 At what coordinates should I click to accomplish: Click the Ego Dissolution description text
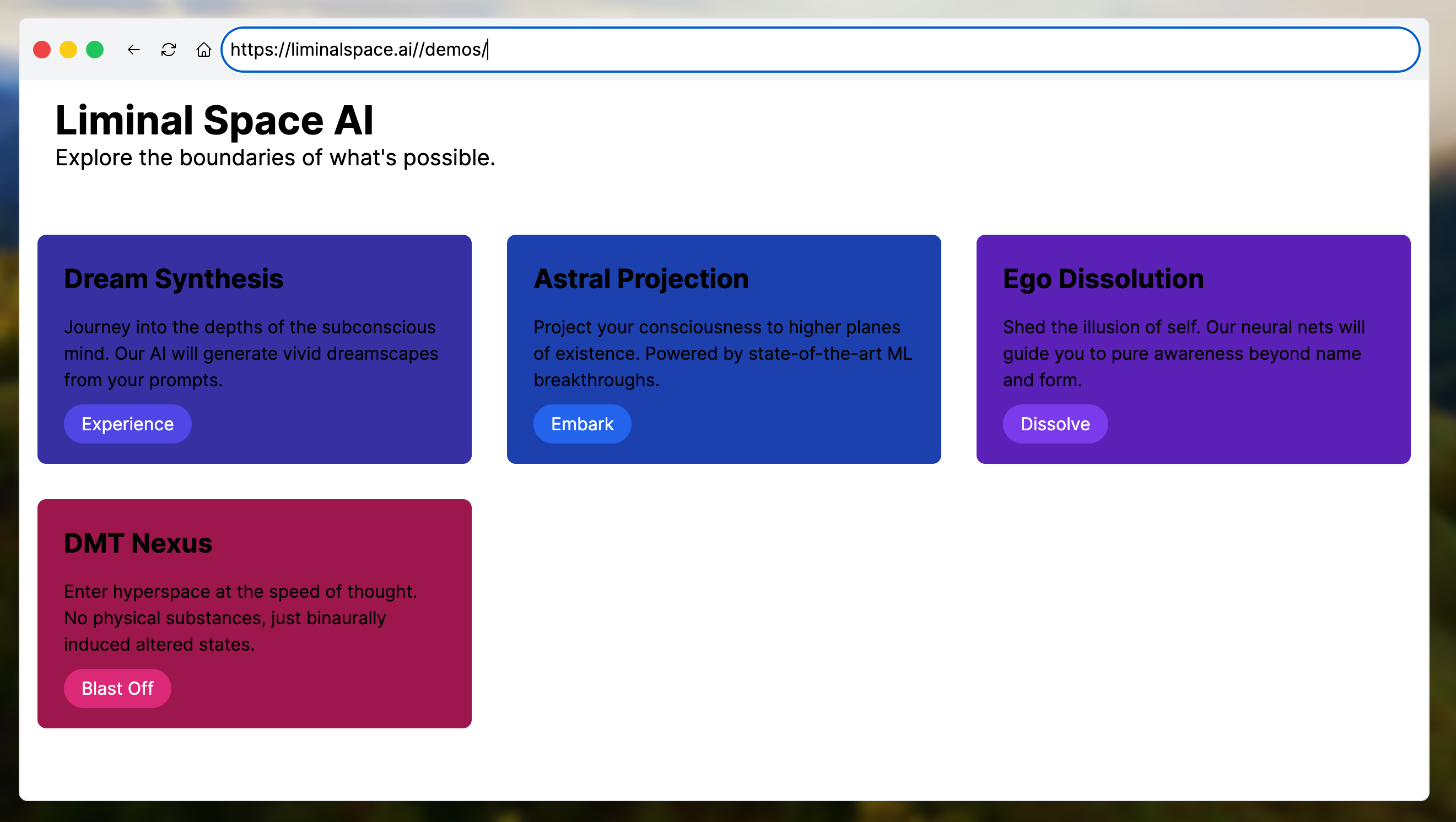1184,353
